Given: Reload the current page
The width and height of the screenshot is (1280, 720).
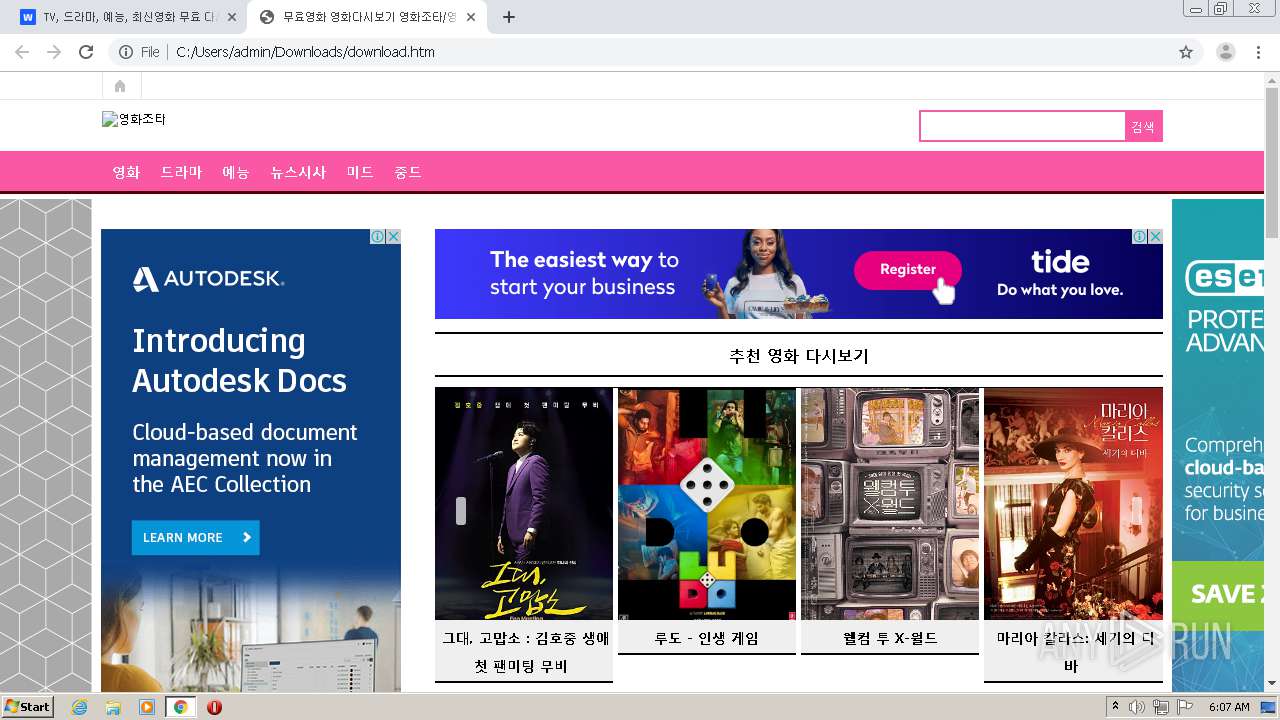Looking at the screenshot, I should (x=86, y=52).
